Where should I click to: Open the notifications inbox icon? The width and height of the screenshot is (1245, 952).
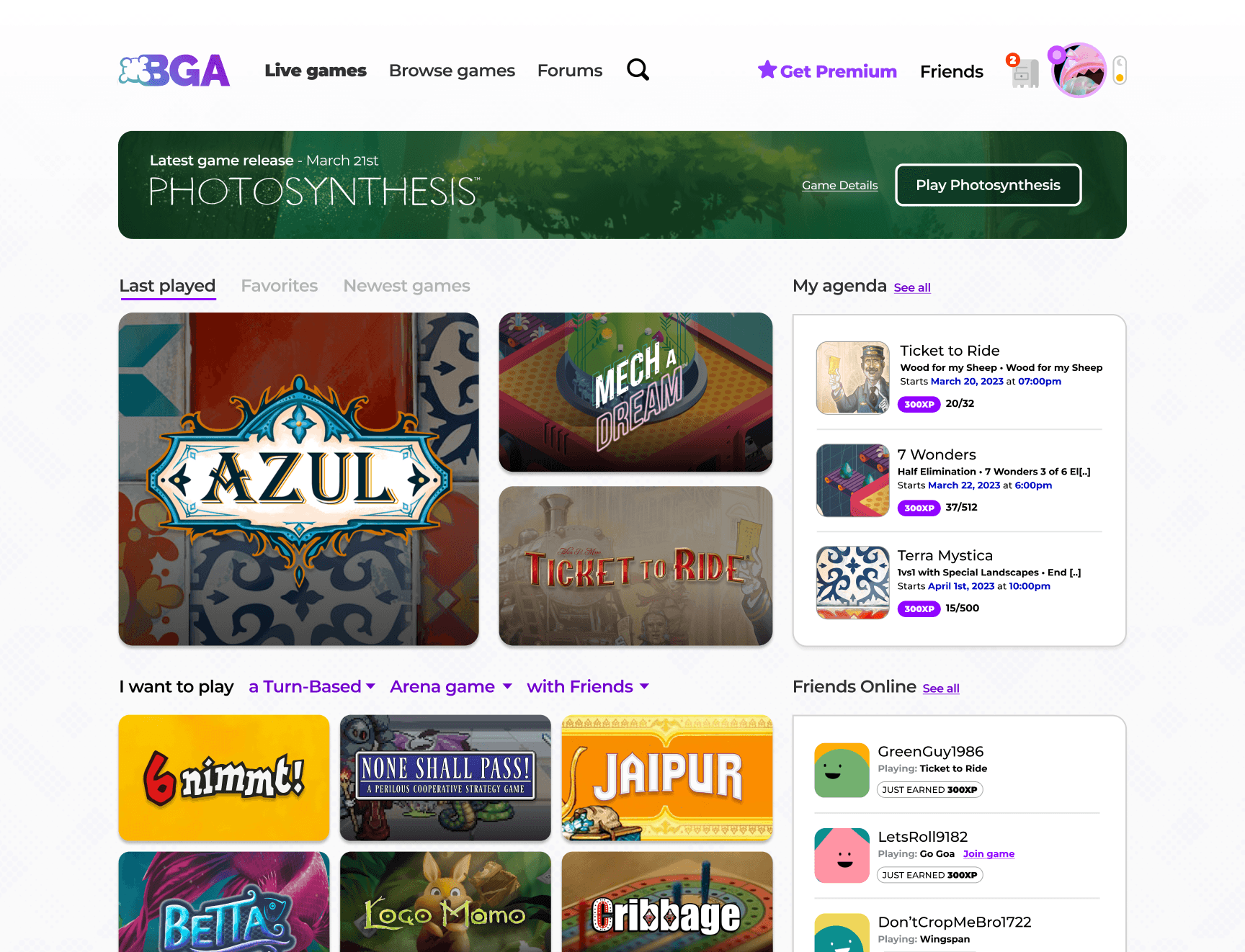pos(1025,72)
